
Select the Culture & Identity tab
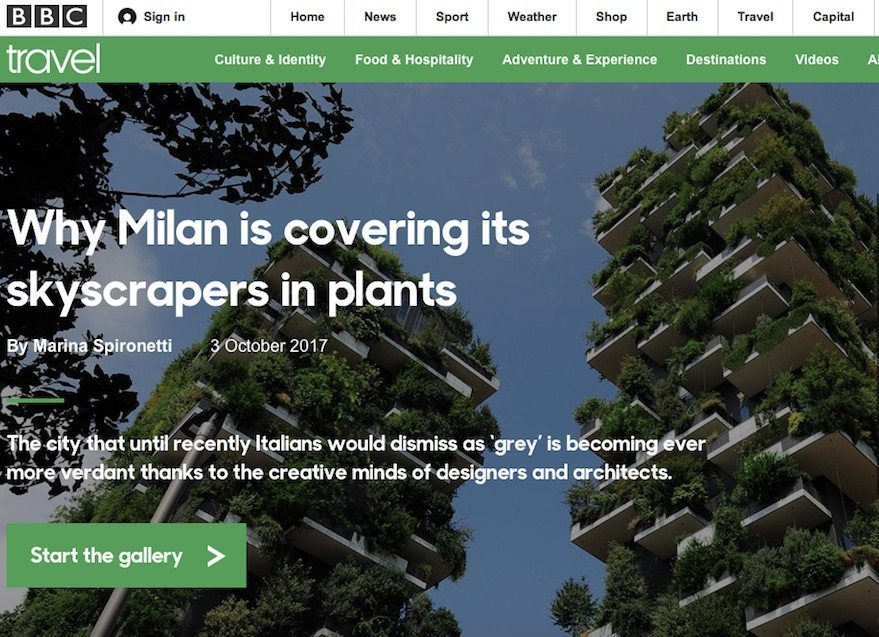(x=270, y=59)
